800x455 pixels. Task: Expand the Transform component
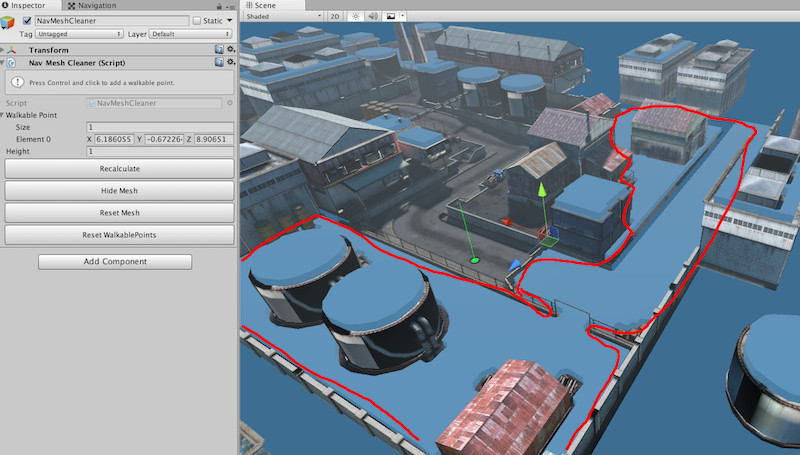point(3,50)
